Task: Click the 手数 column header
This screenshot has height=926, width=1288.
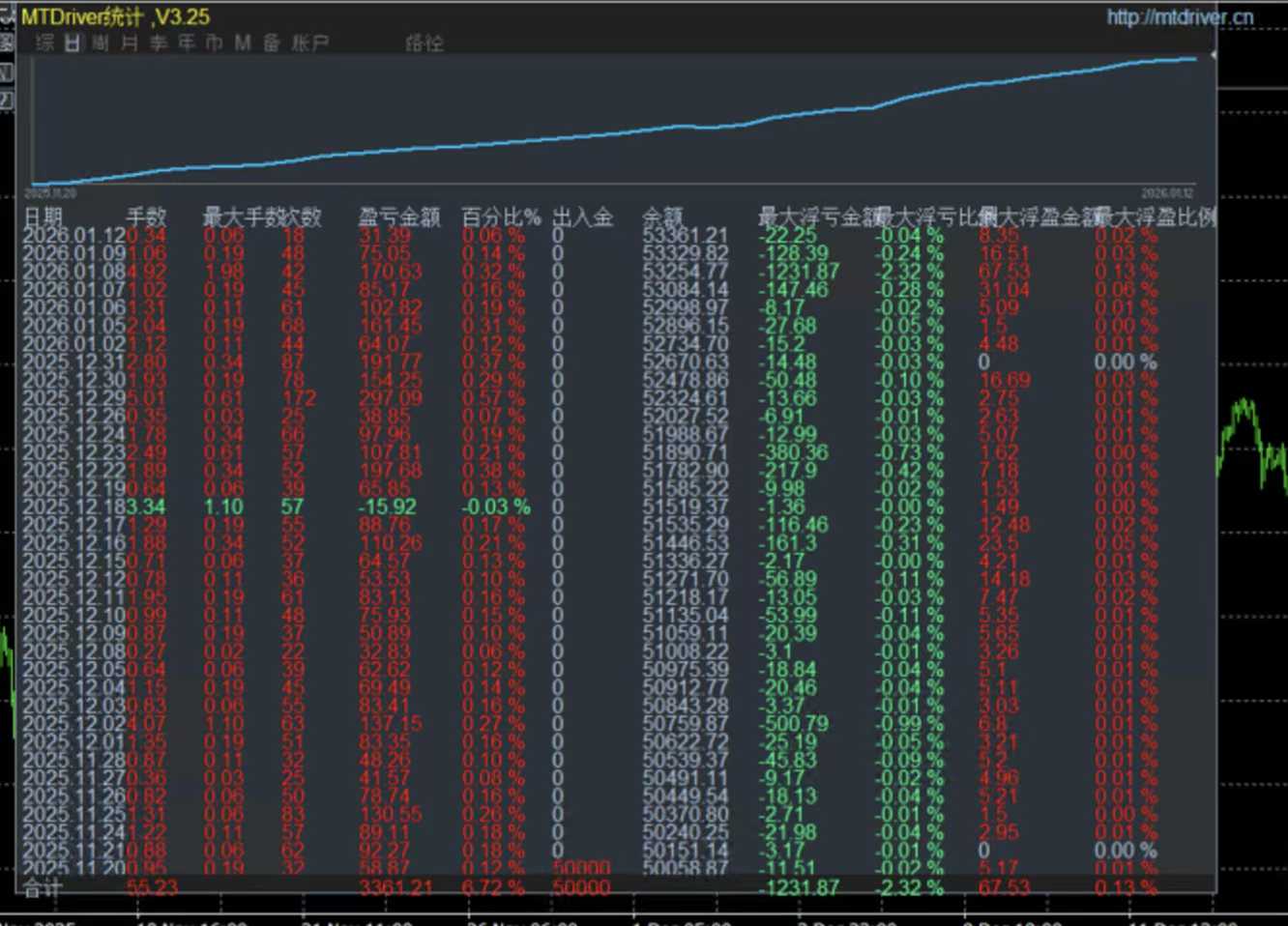Action: [x=146, y=217]
